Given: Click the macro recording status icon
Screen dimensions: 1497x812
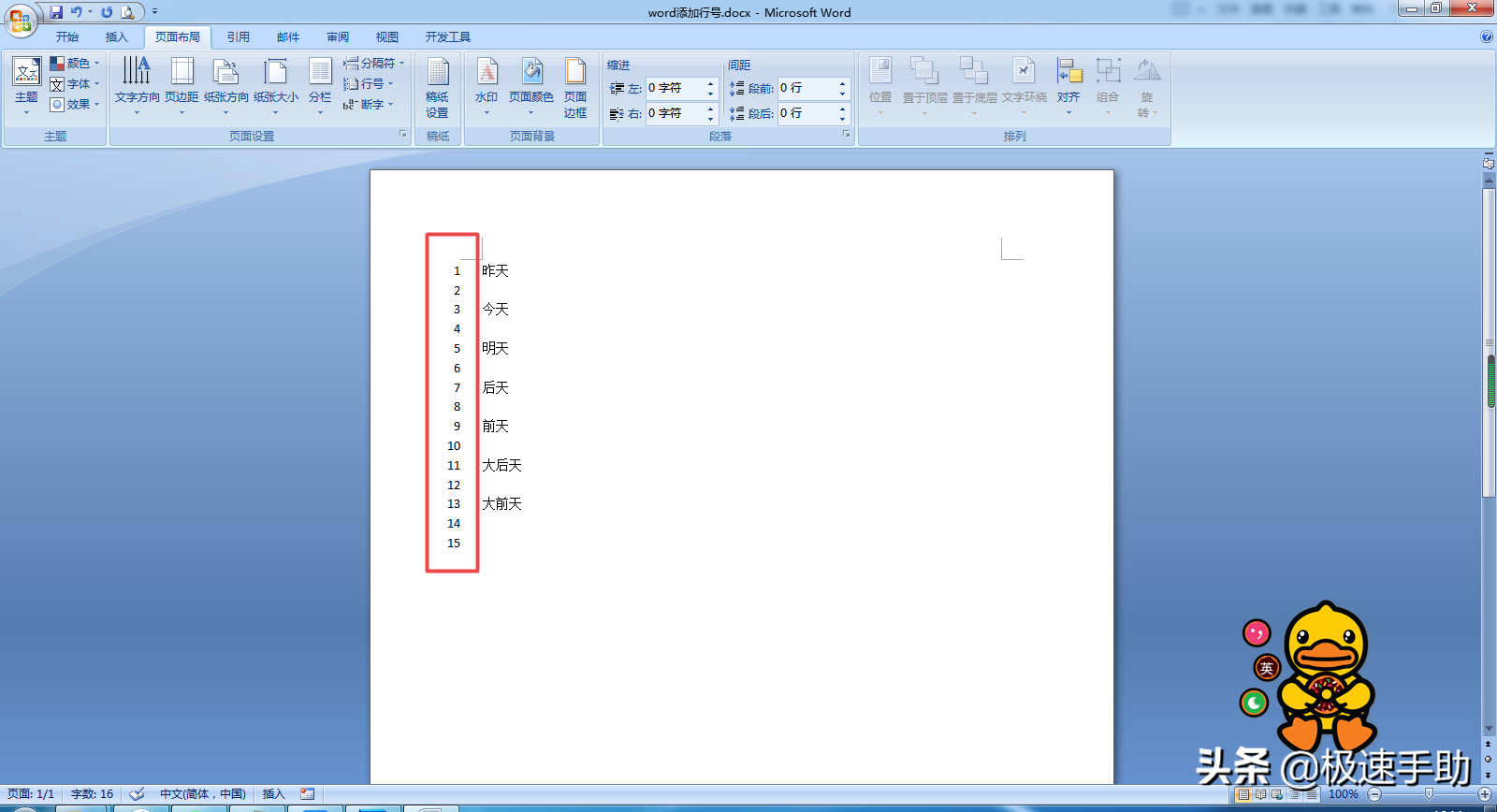Looking at the screenshot, I should (307, 794).
